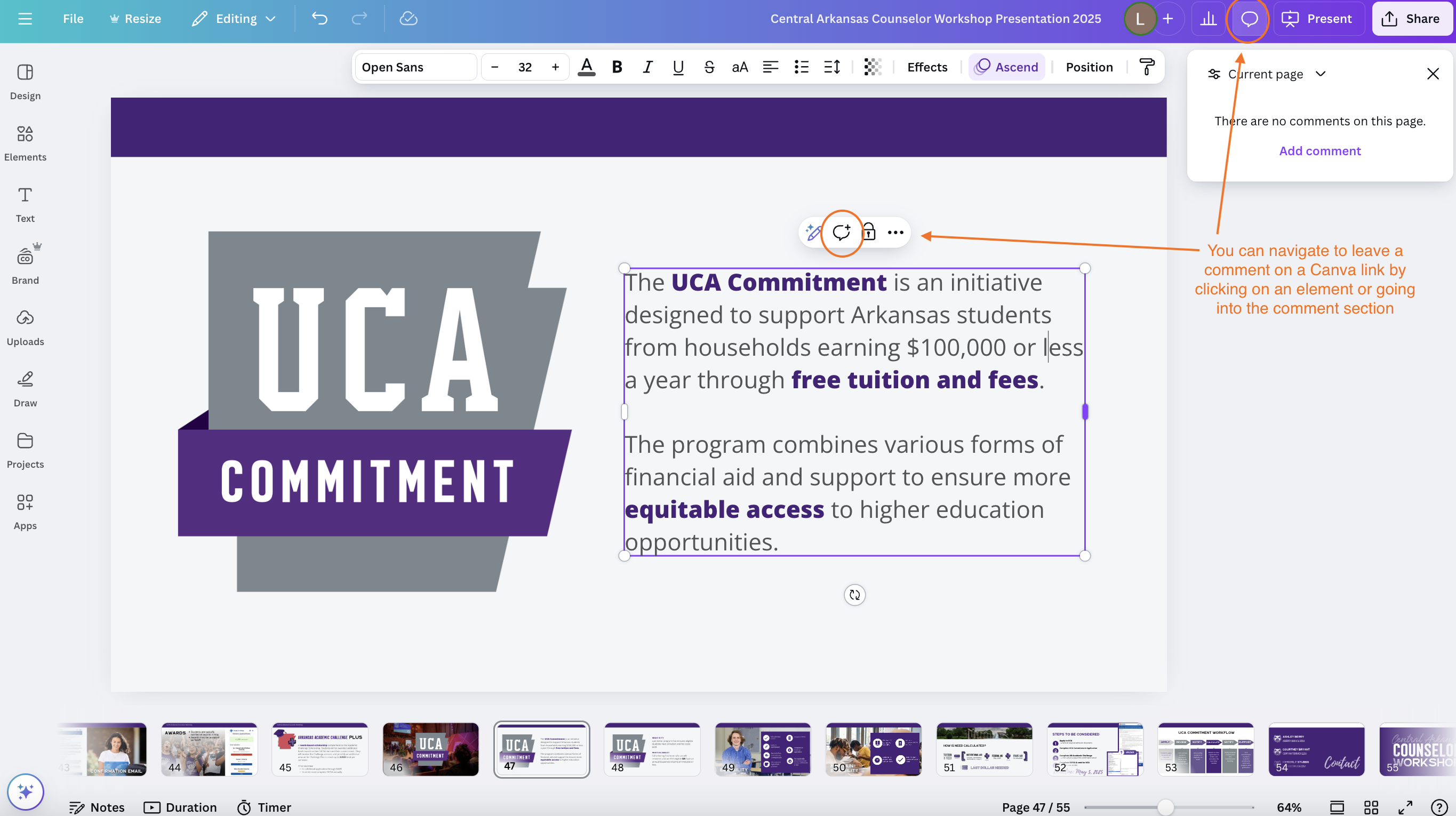Toggle bold formatting
This screenshot has width=1456, height=816.
pos(617,67)
